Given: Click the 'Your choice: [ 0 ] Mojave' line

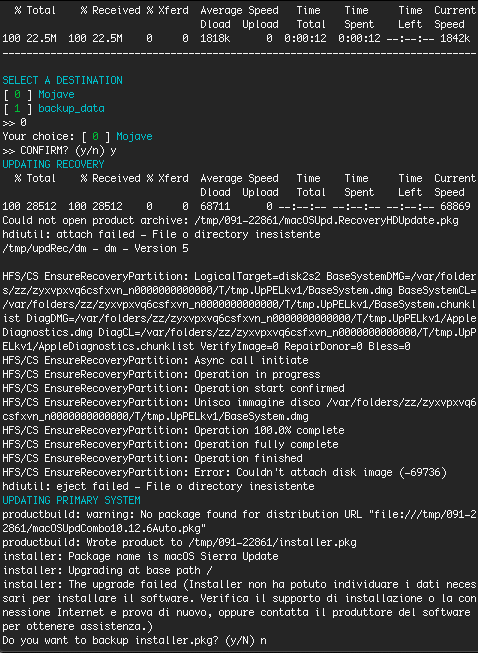Looking at the screenshot, I should (x=77, y=136).
